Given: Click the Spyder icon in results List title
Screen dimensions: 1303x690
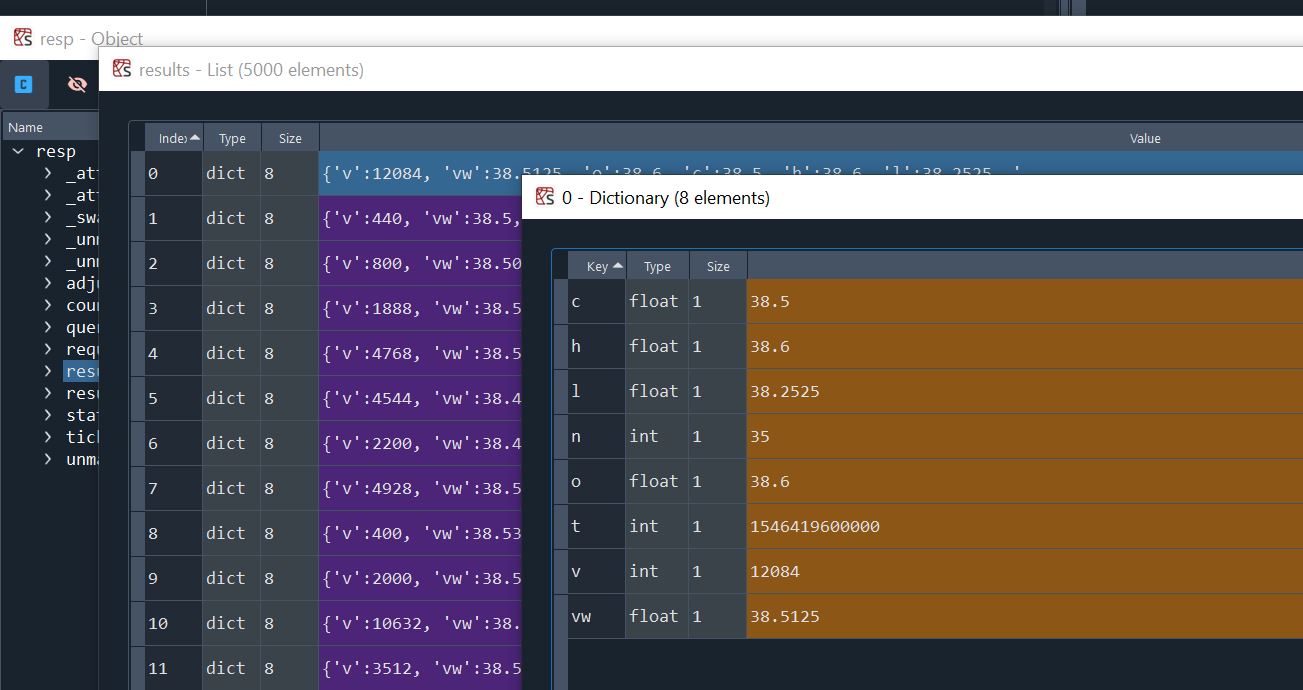Looking at the screenshot, I should click(x=122, y=68).
